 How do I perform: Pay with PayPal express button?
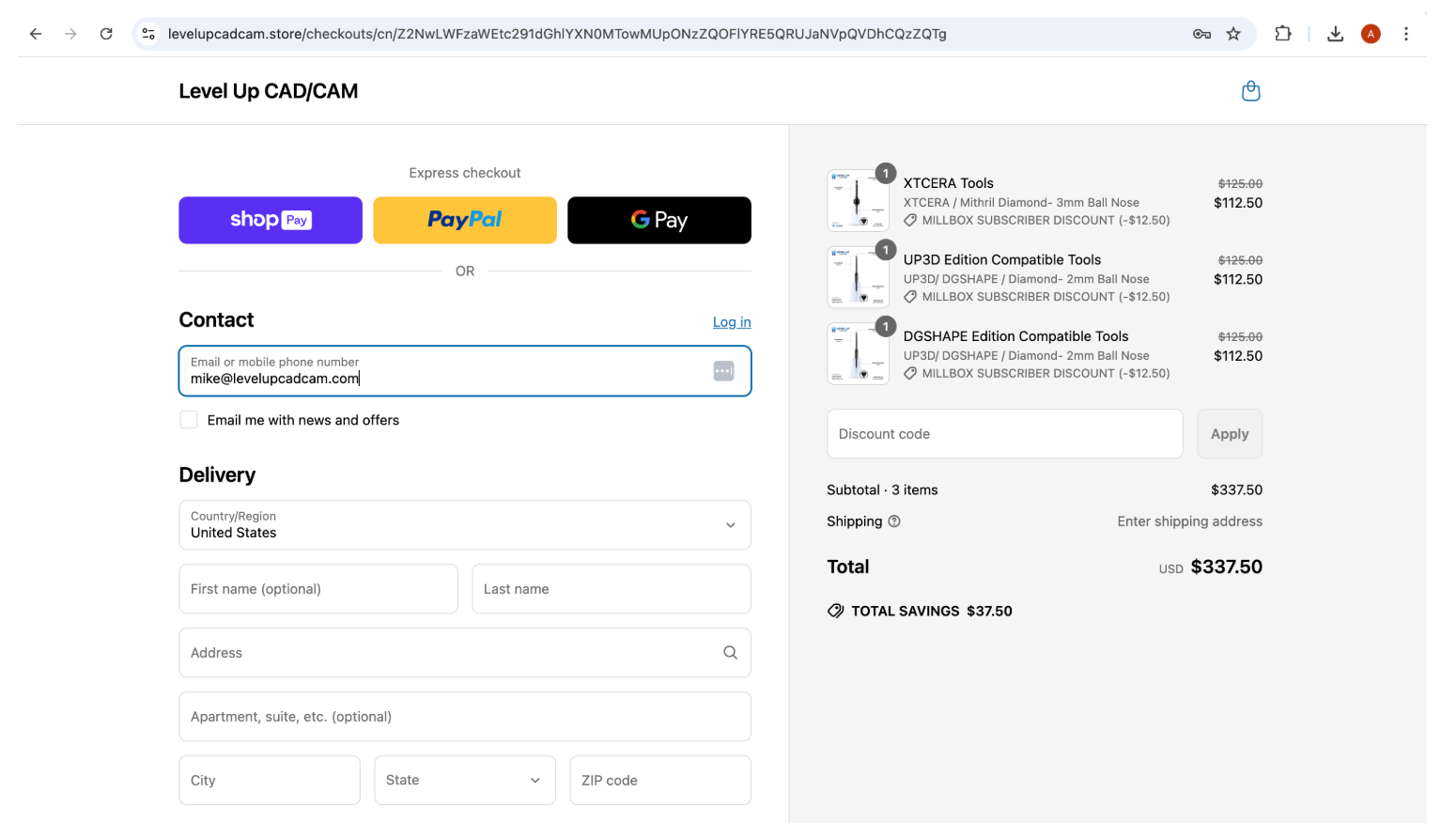tap(465, 220)
